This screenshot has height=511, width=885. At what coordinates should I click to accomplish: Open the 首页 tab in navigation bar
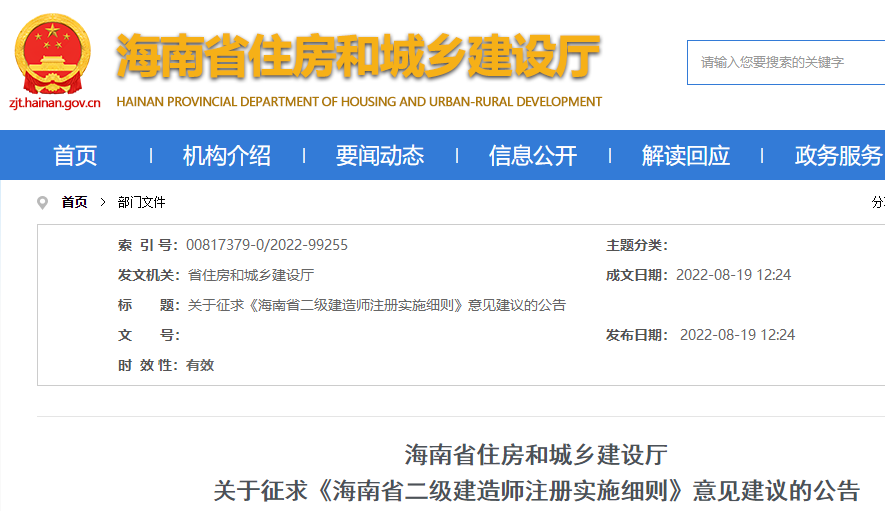click(x=75, y=156)
